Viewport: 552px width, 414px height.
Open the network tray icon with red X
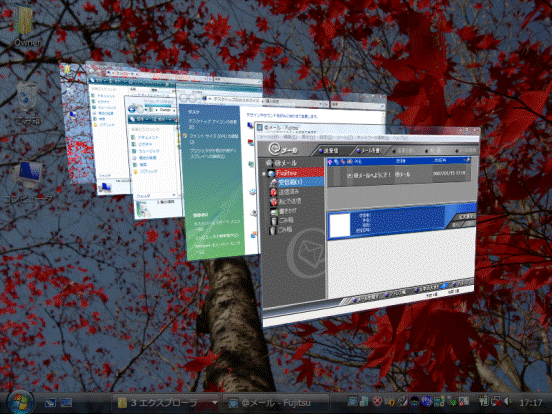[x=496, y=401]
